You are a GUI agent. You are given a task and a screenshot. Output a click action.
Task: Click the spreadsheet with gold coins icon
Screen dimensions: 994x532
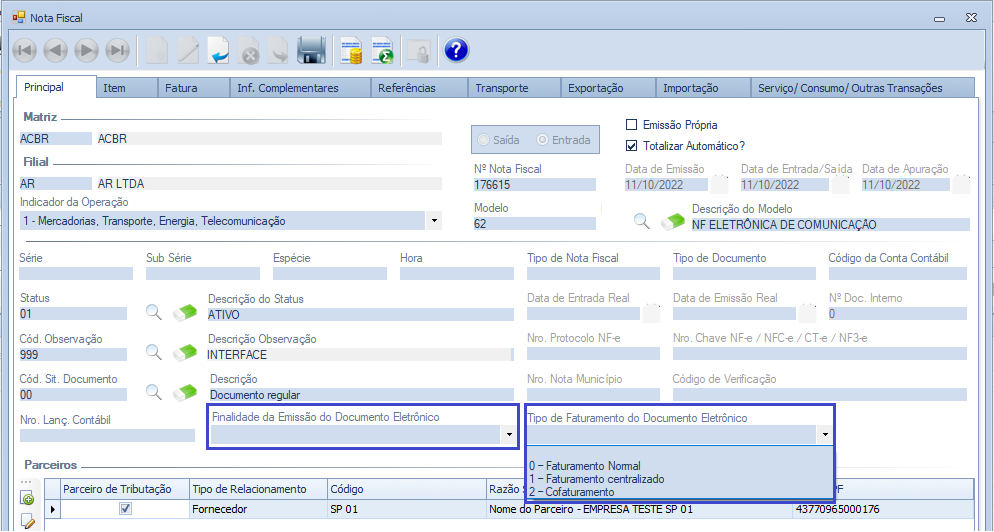point(351,50)
